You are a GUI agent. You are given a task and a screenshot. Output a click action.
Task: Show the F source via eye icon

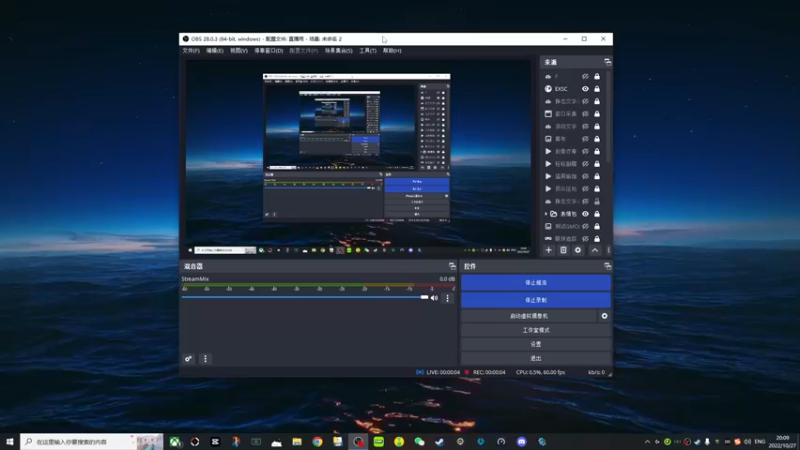click(x=585, y=77)
